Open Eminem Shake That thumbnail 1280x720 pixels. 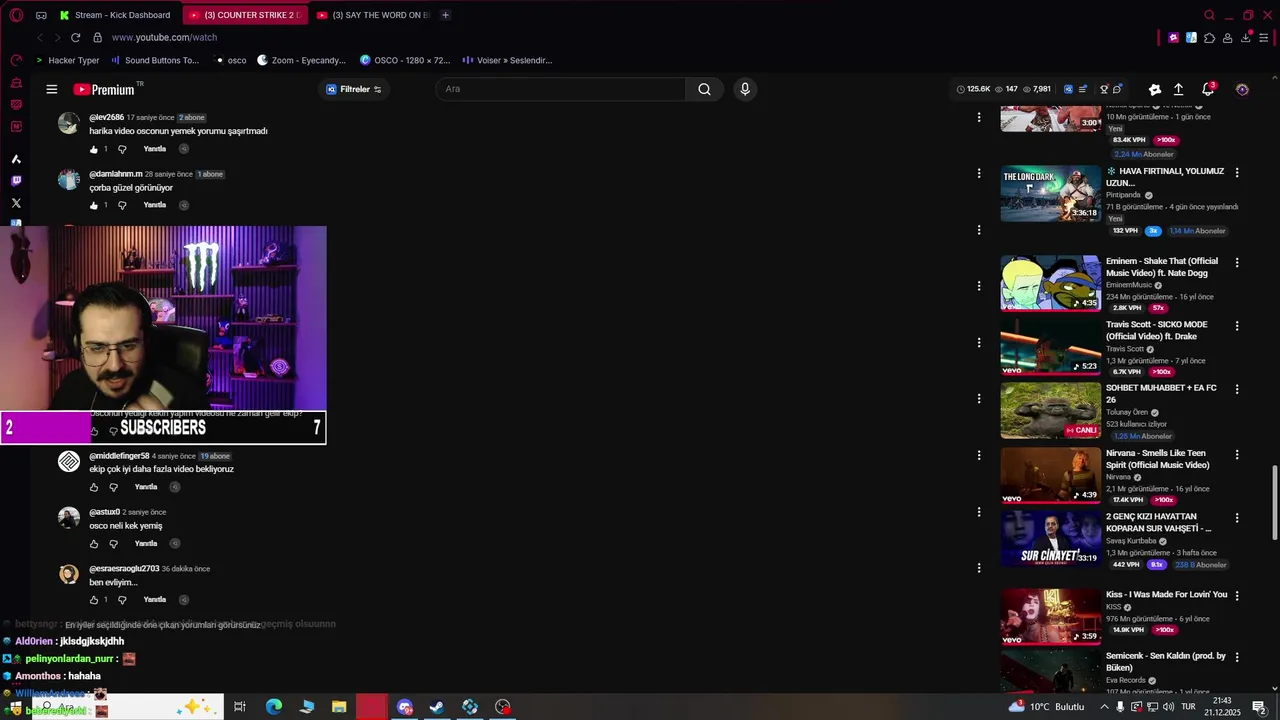pyautogui.click(x=1051, y=283)
